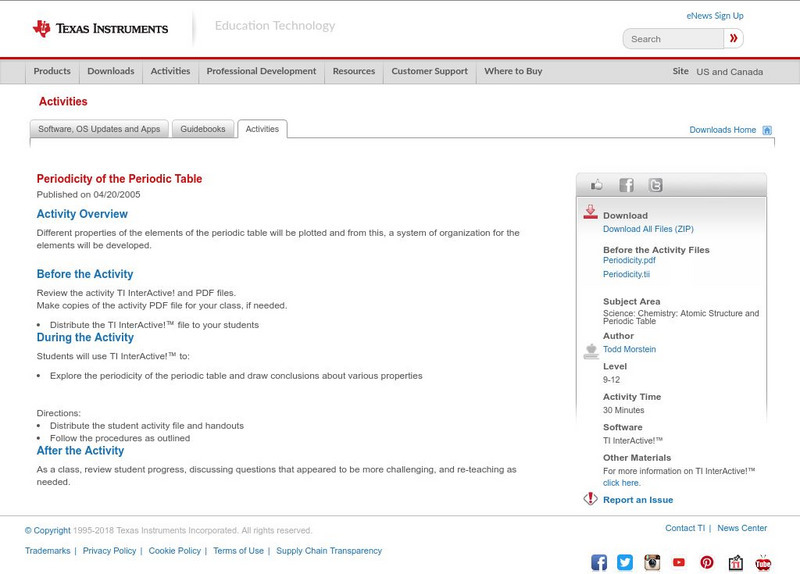Click the Education Technology header text
The image size is (800, 574).
point(275,26)
